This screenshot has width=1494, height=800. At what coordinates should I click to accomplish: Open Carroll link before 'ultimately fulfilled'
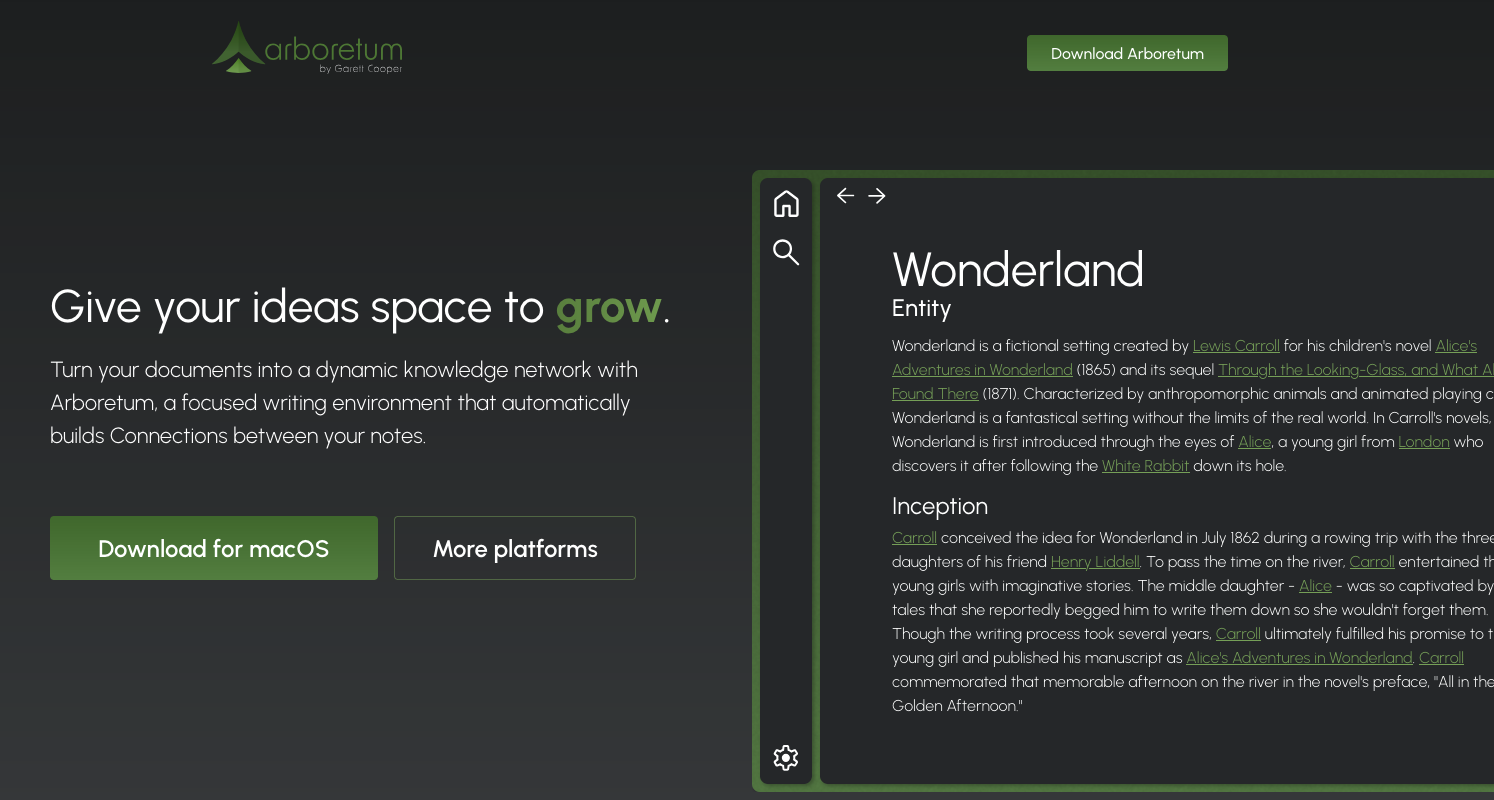[x=1238, y=634]
